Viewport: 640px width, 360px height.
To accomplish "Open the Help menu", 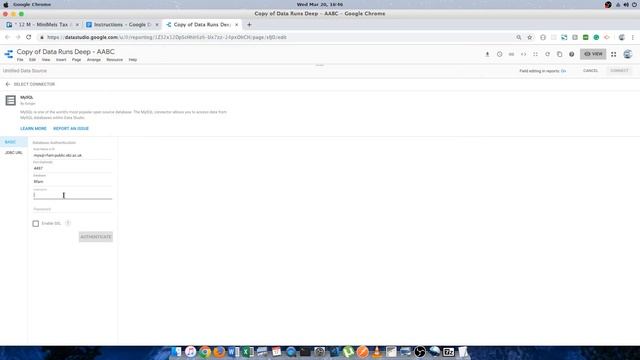I will click(133, 60).
